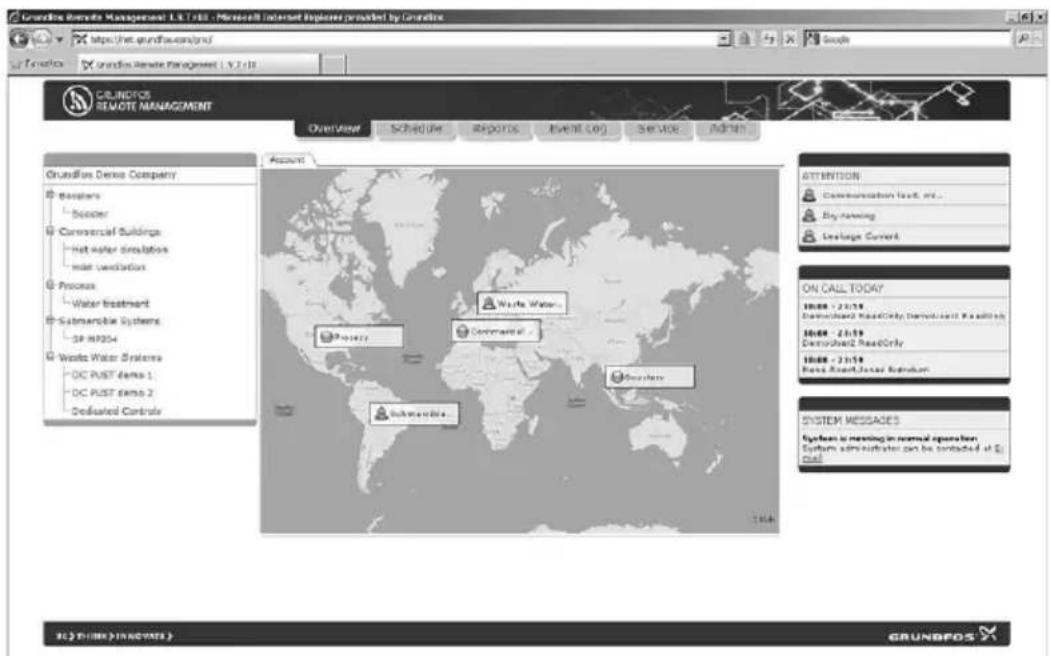Screen dimensions: 1051x656
Task: Select Commercial Buildings in the tree
Action: point(109,232)
